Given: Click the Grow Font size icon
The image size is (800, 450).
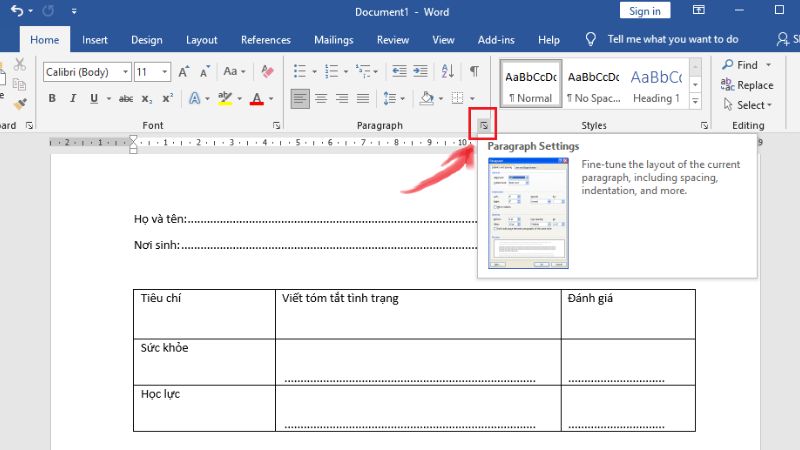Looking at the screenshot, I should [x=184, y=72].
